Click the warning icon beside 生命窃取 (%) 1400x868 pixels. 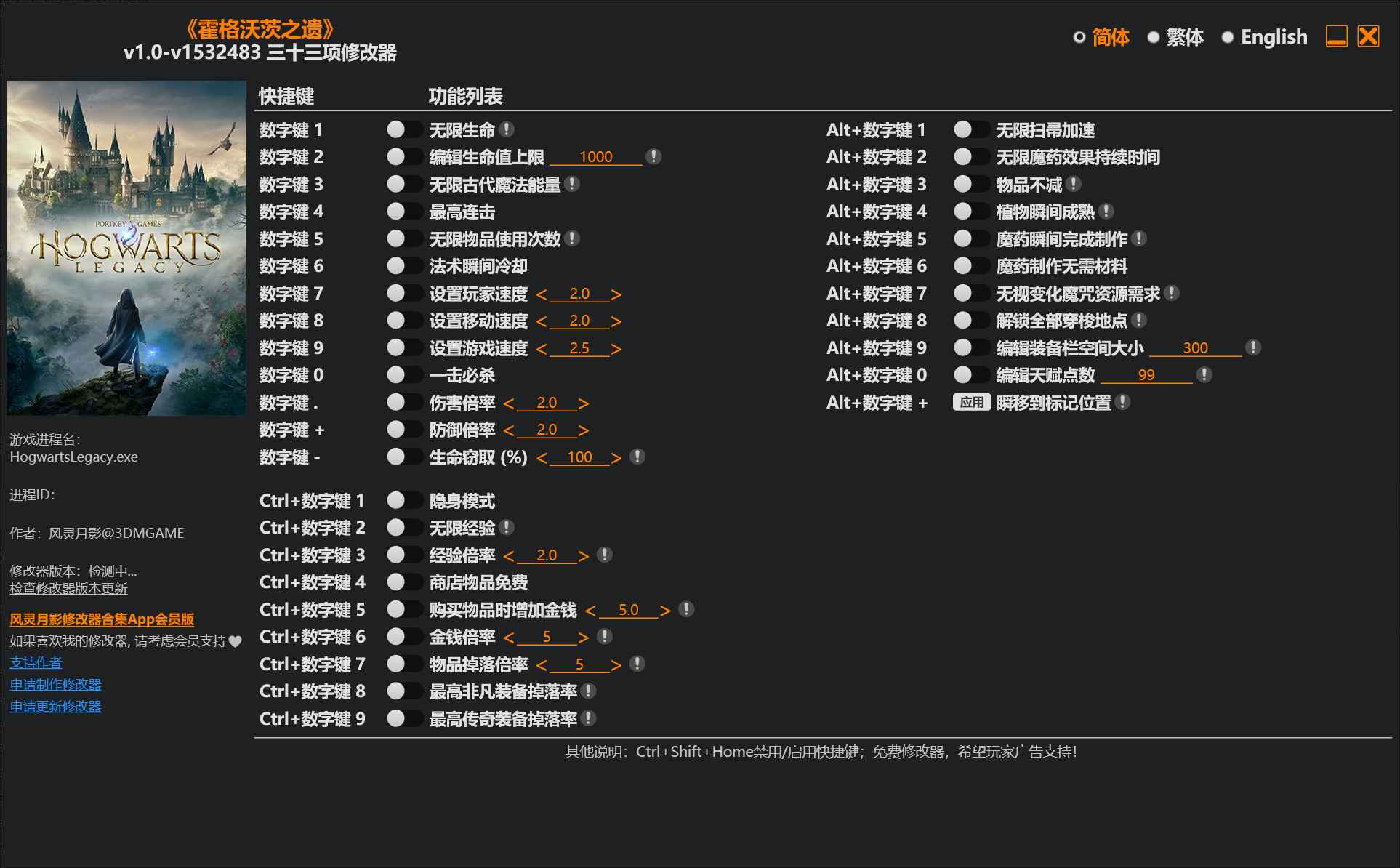click(637, 457)
